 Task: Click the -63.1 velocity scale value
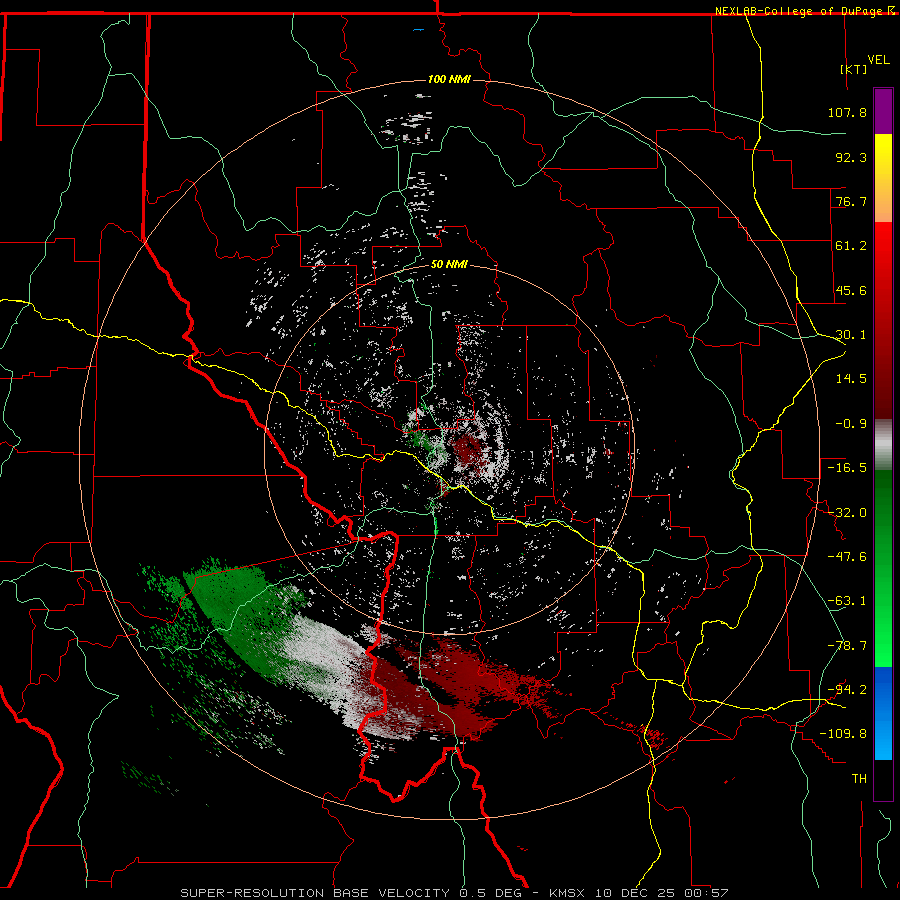click(x=847, y=601)
